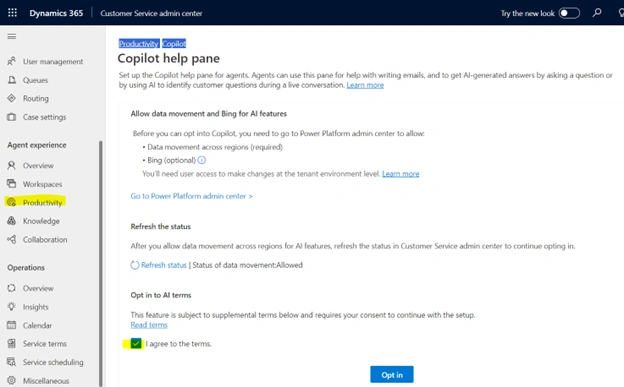
Task: Click the Copilot help pane heading
Action: [169, 59]
